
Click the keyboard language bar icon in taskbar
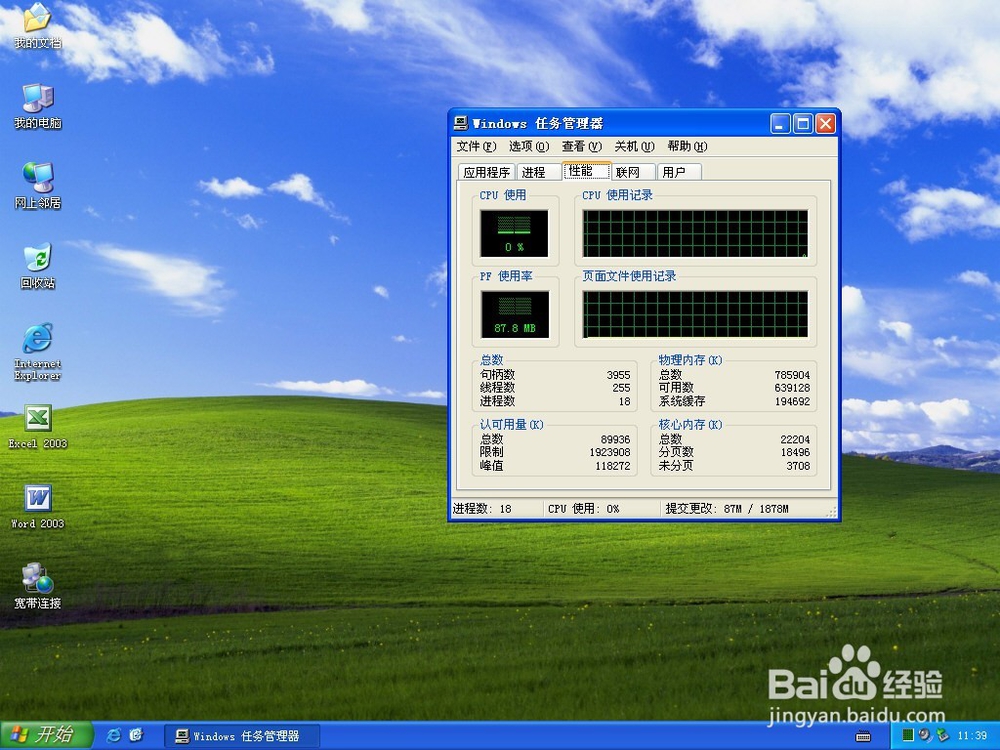pyautogui.click(x=863, y=737)
